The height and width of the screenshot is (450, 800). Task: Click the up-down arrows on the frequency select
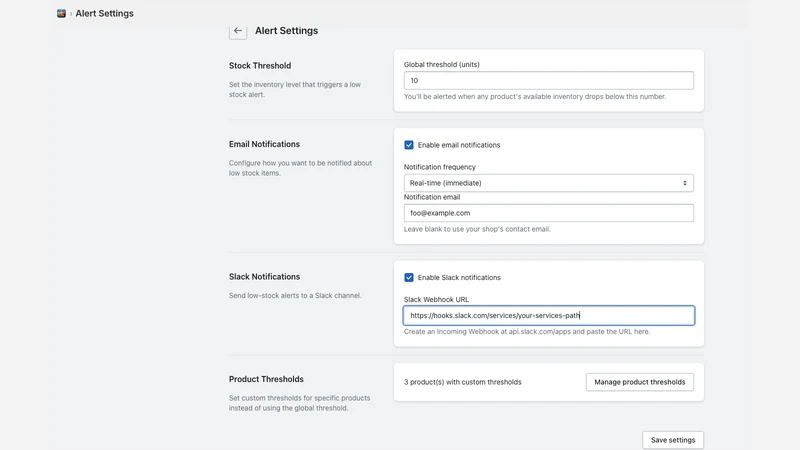(685, 183)
